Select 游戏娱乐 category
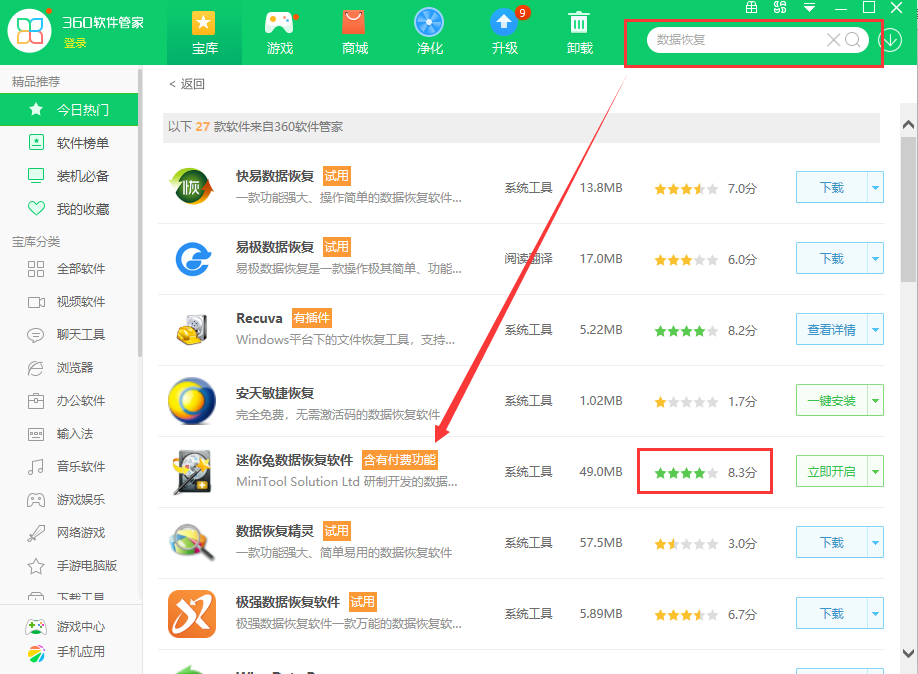The image size is (918, 674). [x=69, y=499]
